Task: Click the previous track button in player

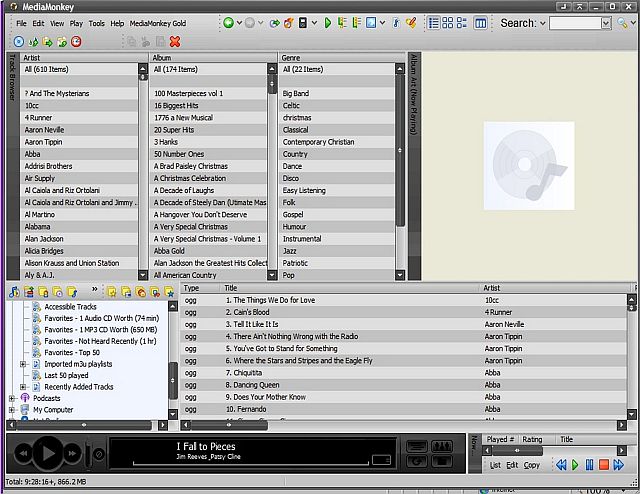Action: (x=23, y=453)
